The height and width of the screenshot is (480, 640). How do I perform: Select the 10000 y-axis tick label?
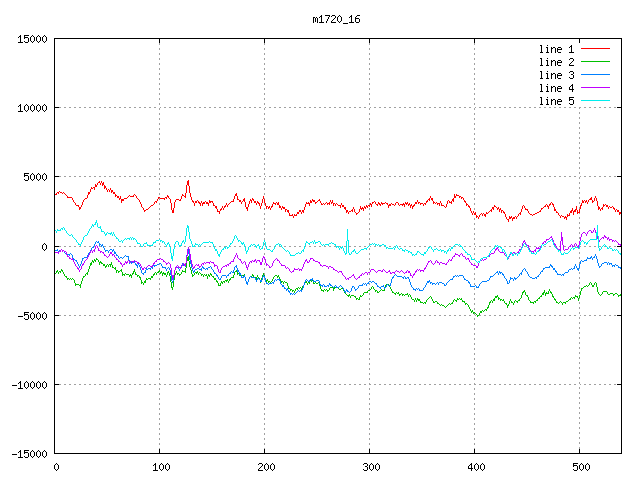(x=32, y=108)
